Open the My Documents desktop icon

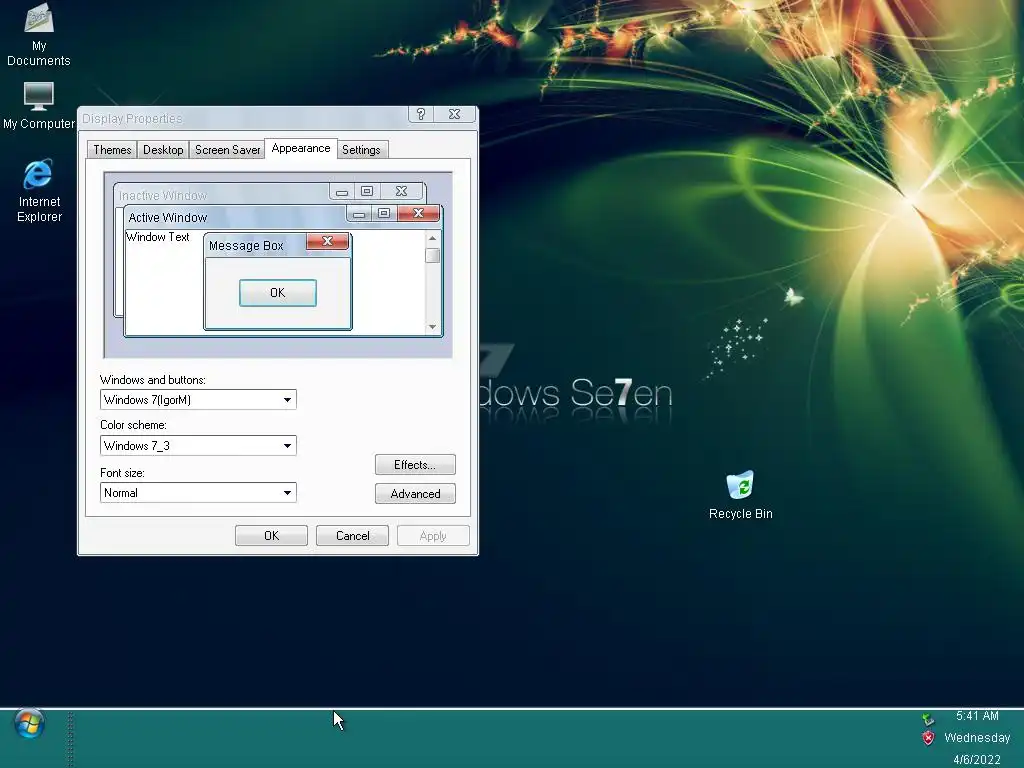coord(39,34)
